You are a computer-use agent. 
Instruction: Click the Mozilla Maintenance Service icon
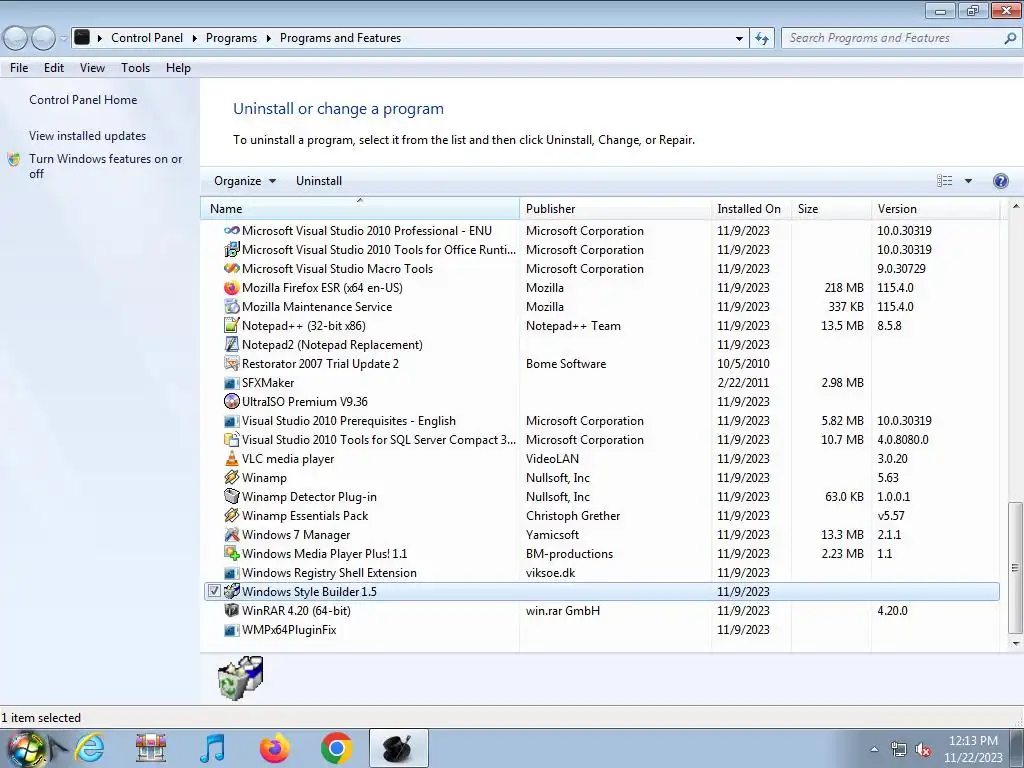[x=231, y=306]
